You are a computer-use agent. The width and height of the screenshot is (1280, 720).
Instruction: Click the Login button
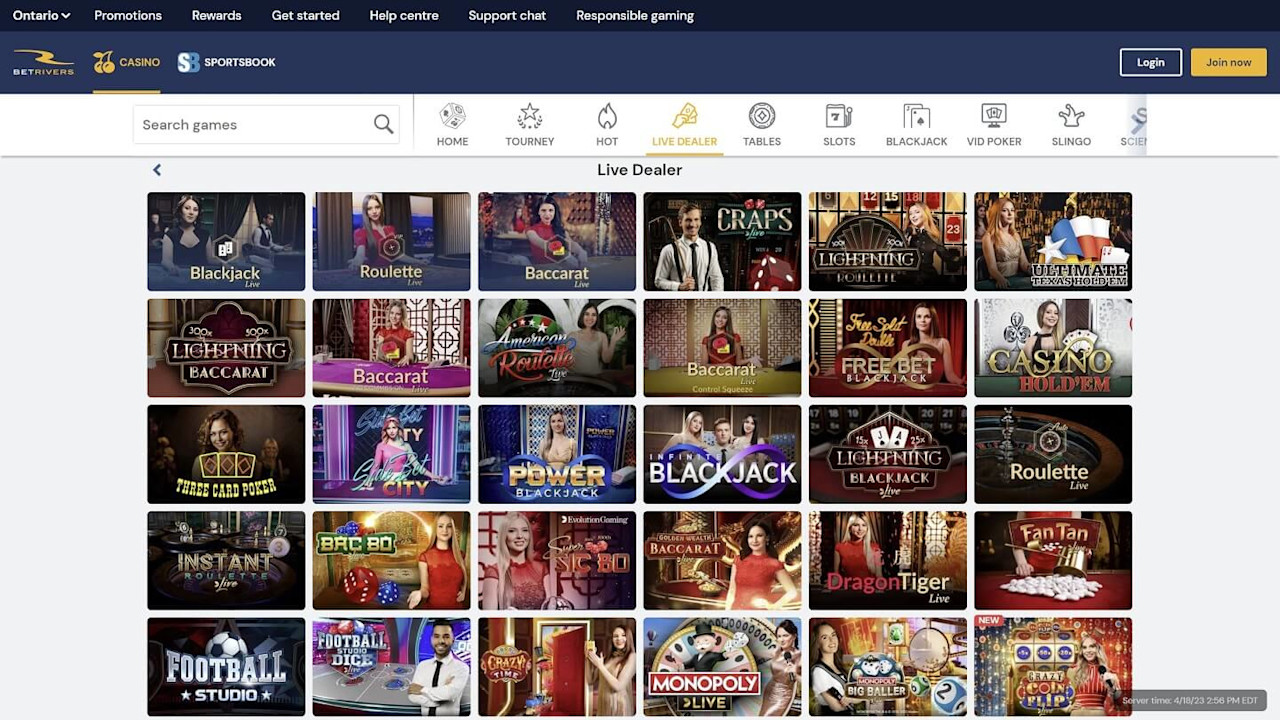(1151, 62)
